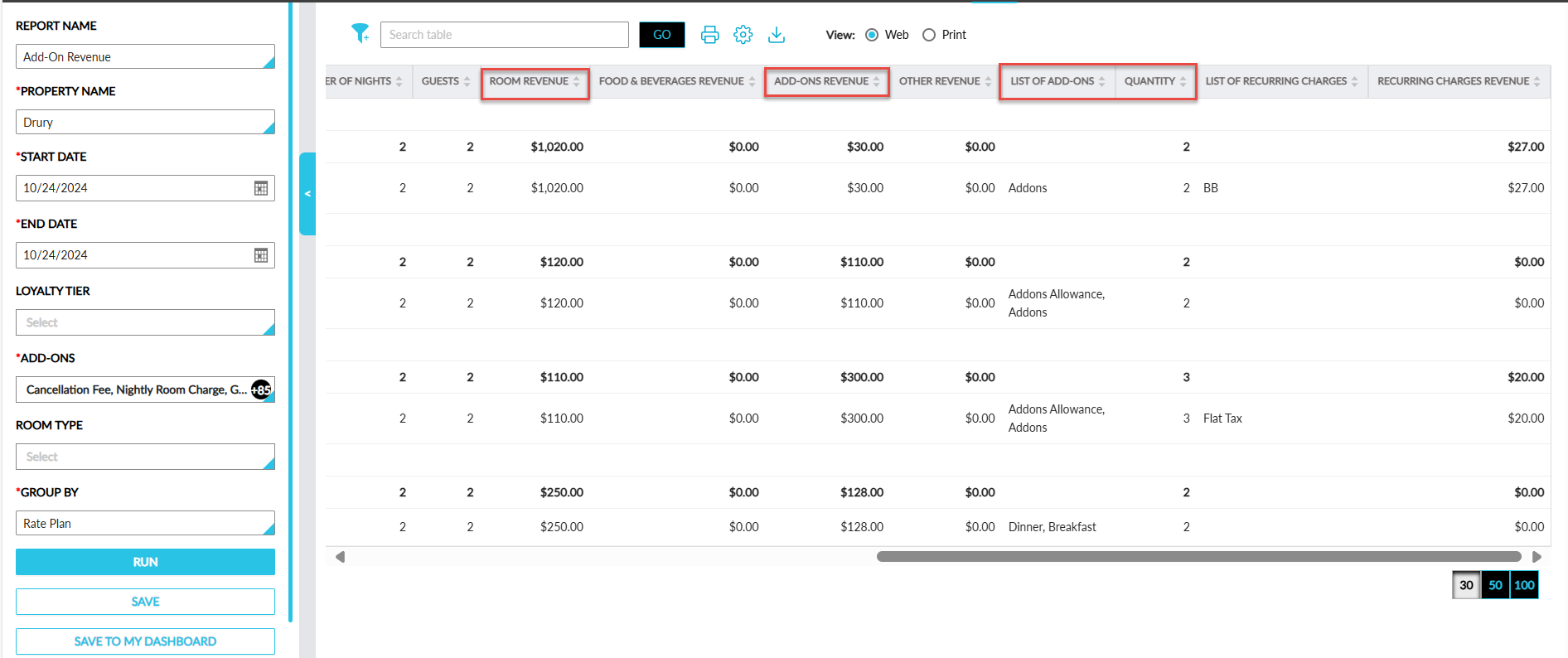Click Add-Ons Revenue column header

821,81
